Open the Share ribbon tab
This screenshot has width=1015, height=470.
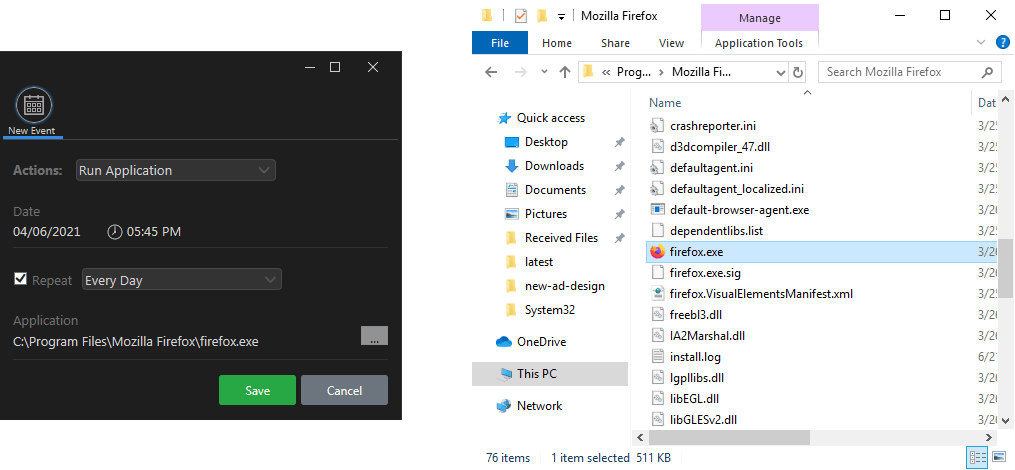pos(615,43)
